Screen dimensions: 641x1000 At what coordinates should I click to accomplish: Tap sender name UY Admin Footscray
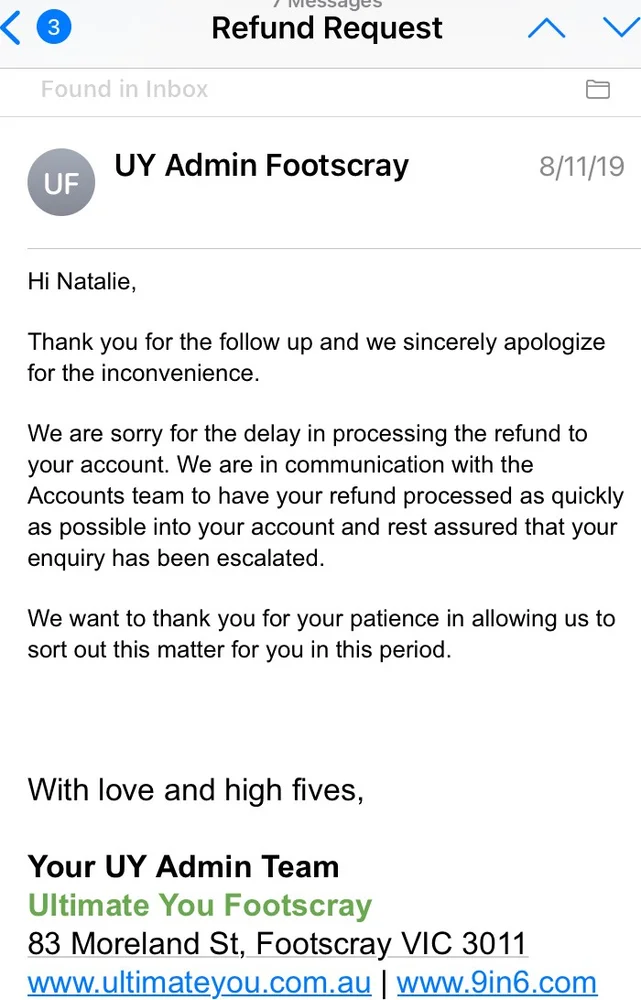[261, 165]
